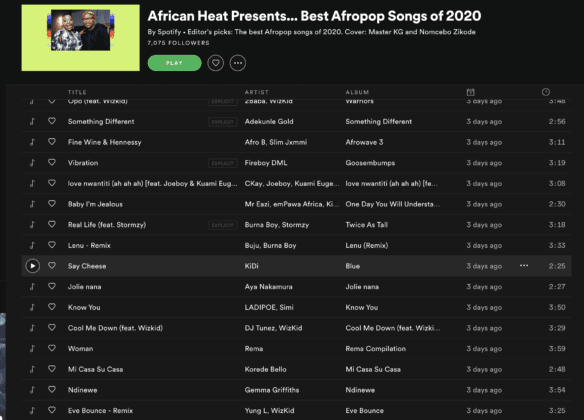584x420 pixels.
Task: Click the TITLE column header
Action: pos(77,92)
